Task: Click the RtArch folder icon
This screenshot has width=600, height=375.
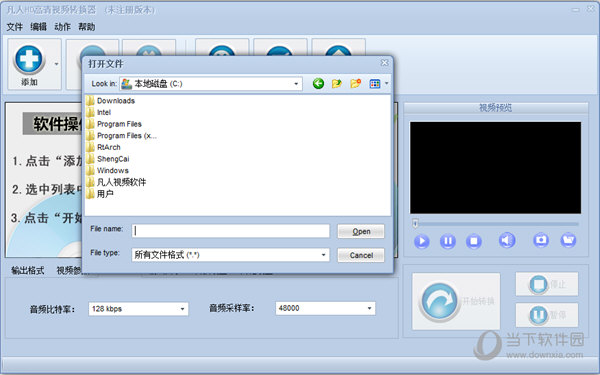Action: click(x=90, y=147)
